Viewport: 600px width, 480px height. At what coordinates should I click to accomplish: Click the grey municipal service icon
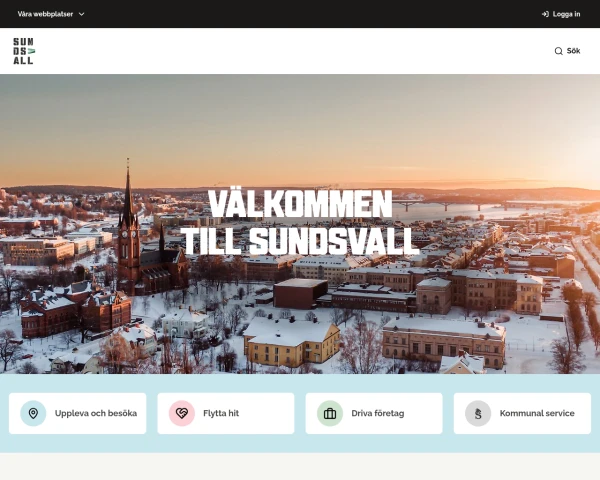pos(478,413)
